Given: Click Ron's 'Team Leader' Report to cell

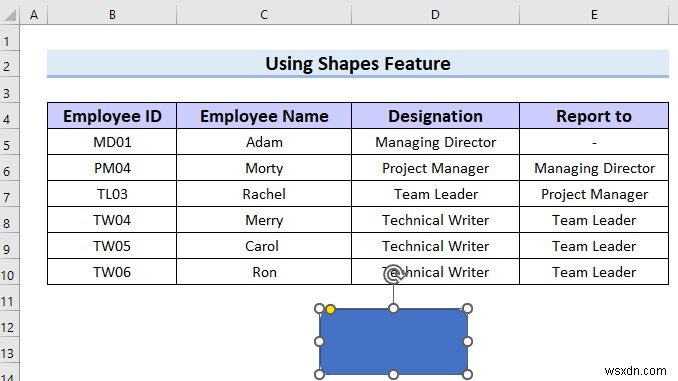Looking at the screenshot, I should point(594,272).
